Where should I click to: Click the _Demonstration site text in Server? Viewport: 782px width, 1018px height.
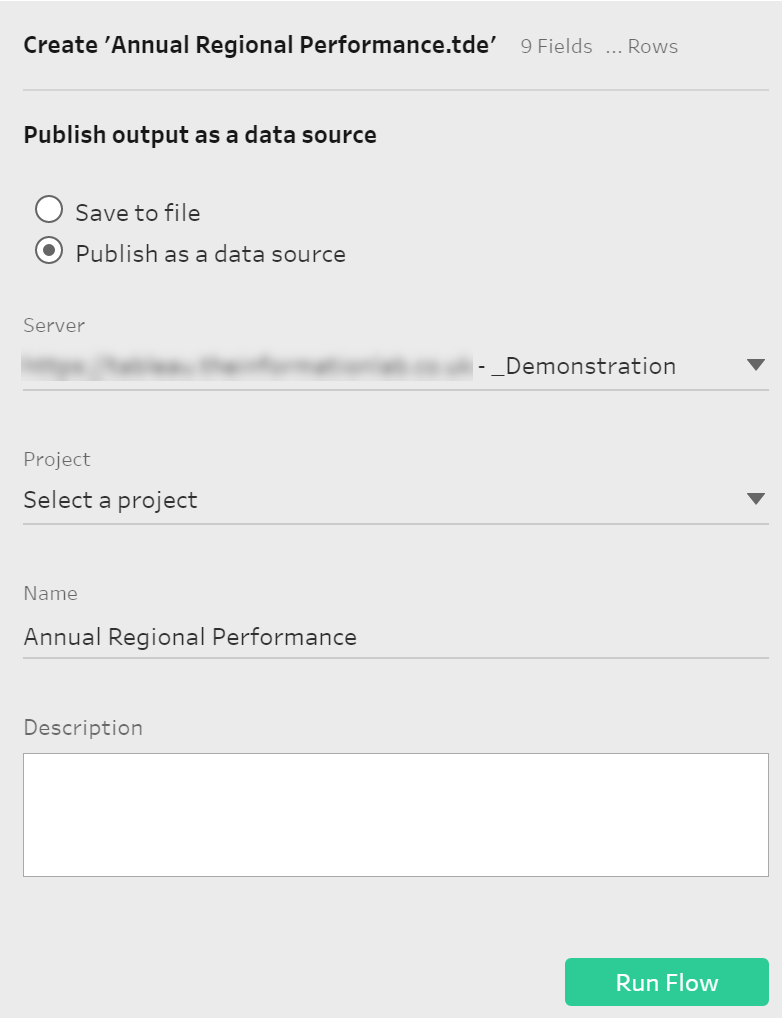(583, 366)
